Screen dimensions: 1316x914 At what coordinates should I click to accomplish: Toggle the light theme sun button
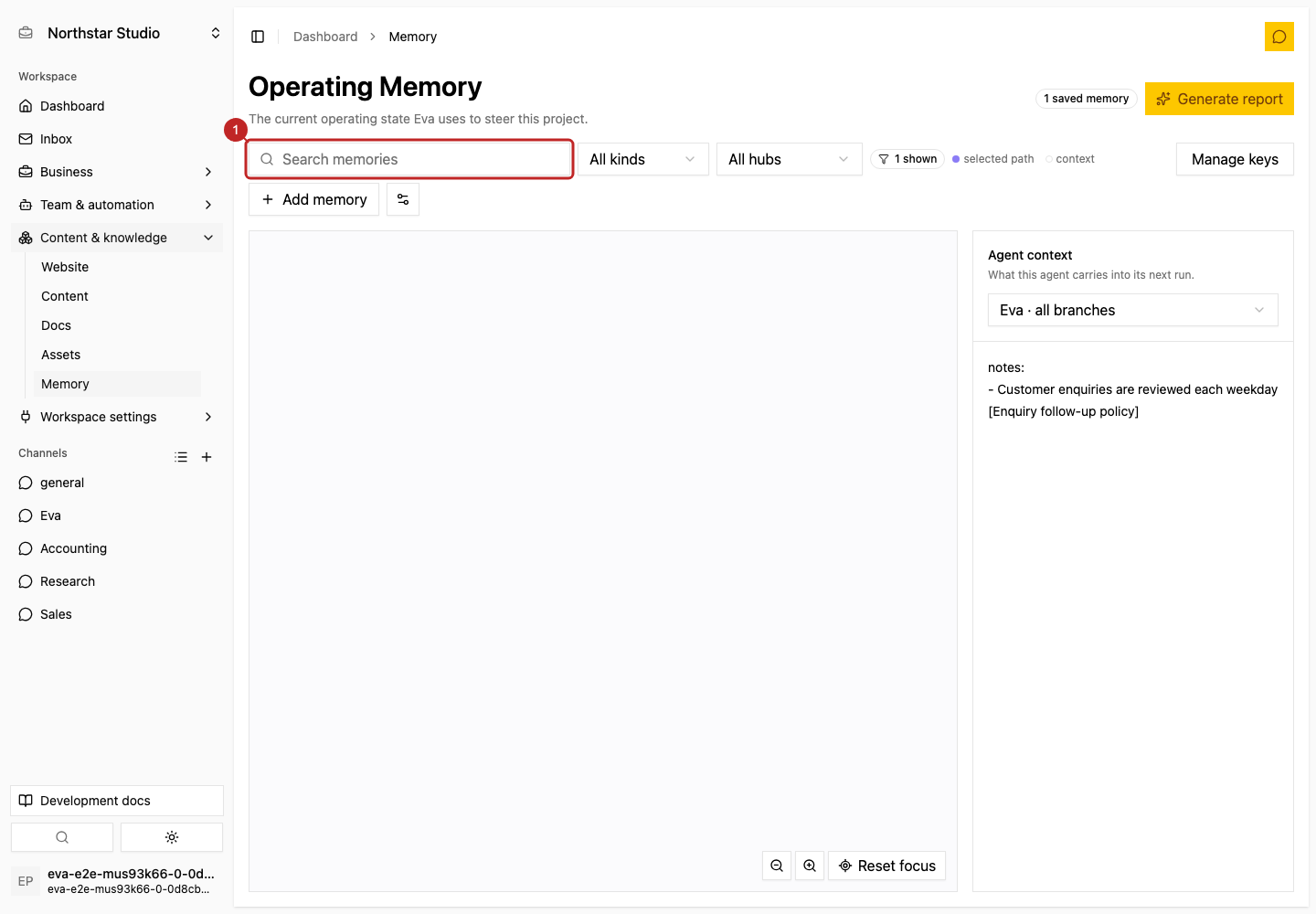(172, 837)
